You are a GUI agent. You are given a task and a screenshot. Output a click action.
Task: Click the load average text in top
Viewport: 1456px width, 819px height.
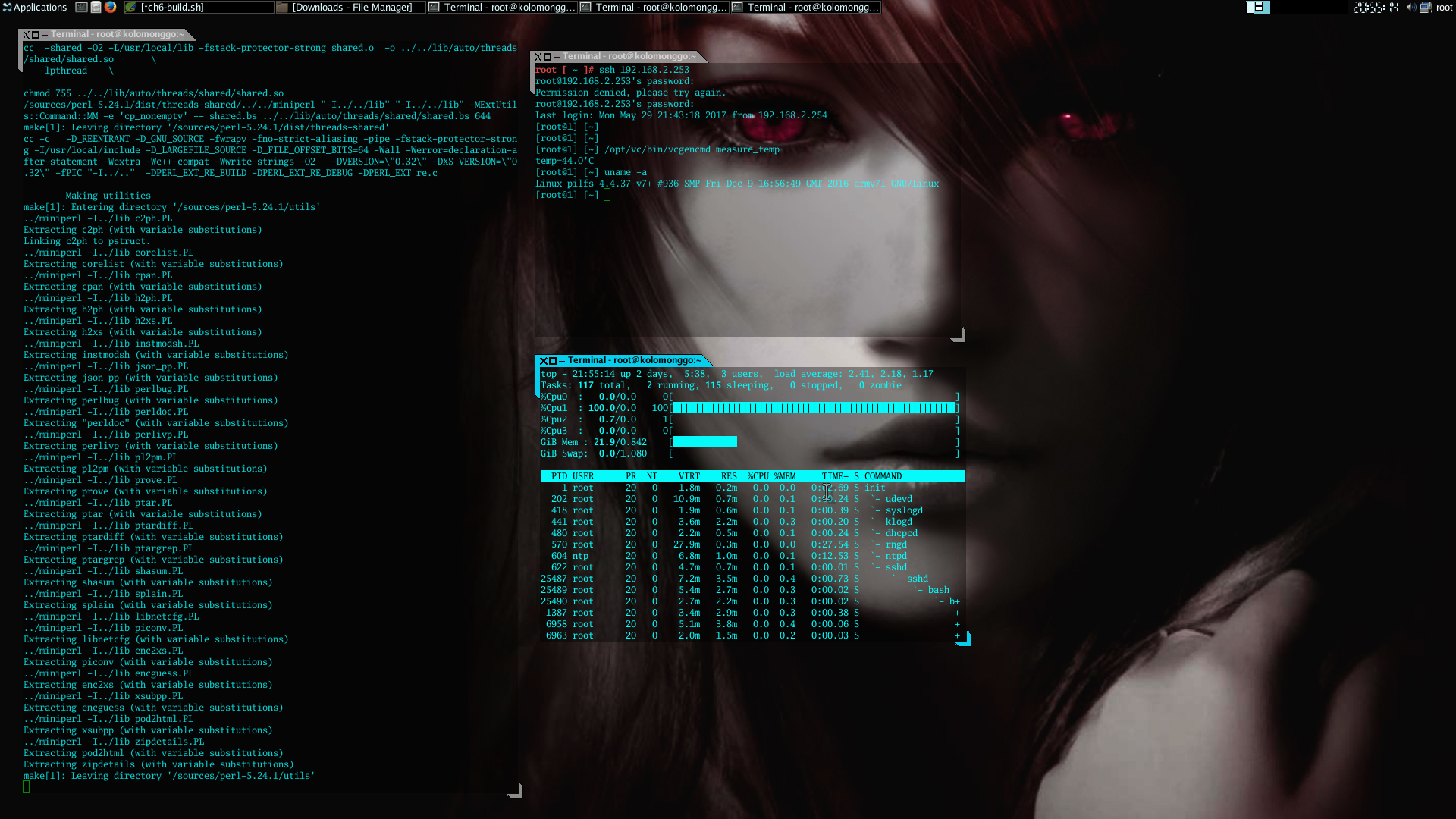coord(854,374)
